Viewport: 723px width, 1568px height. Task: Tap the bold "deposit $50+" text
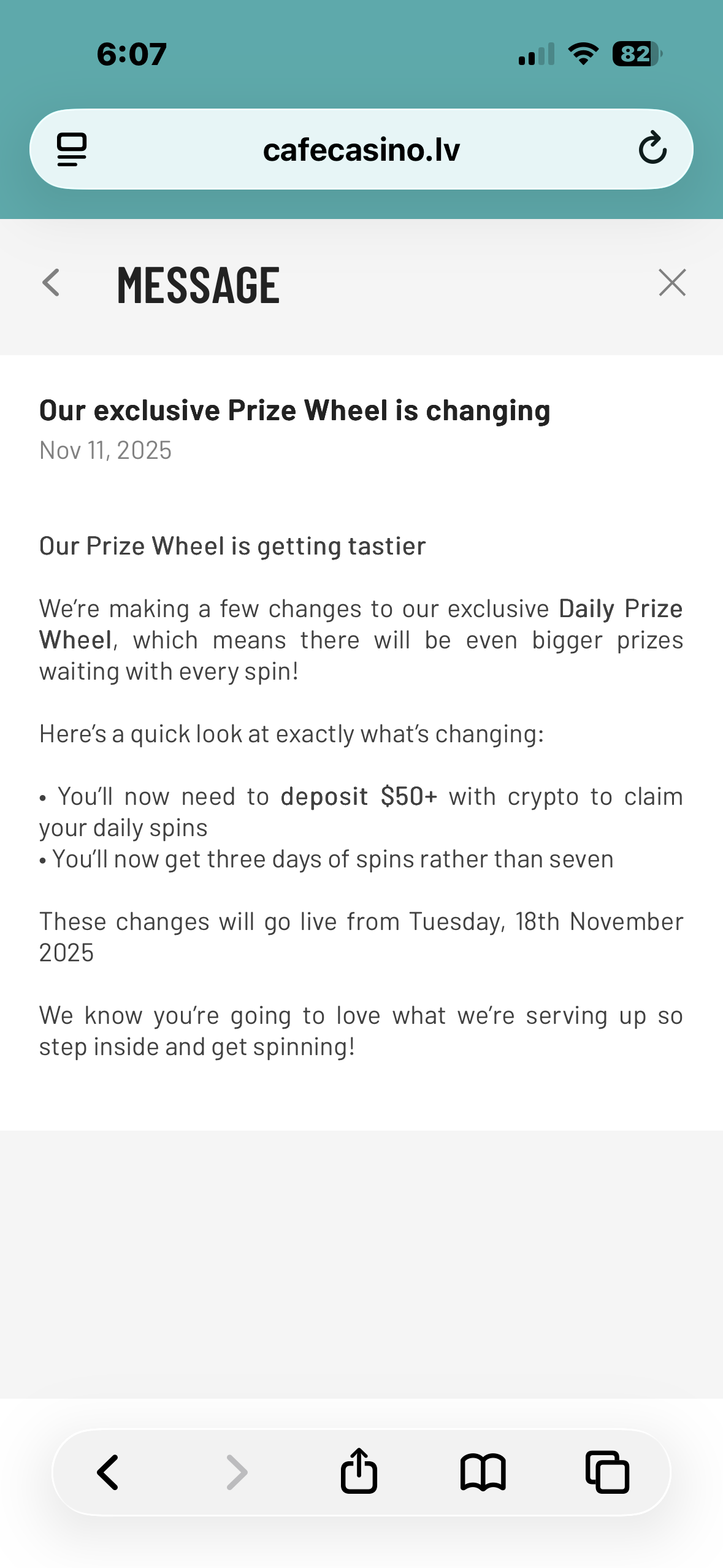click(359, 796)
